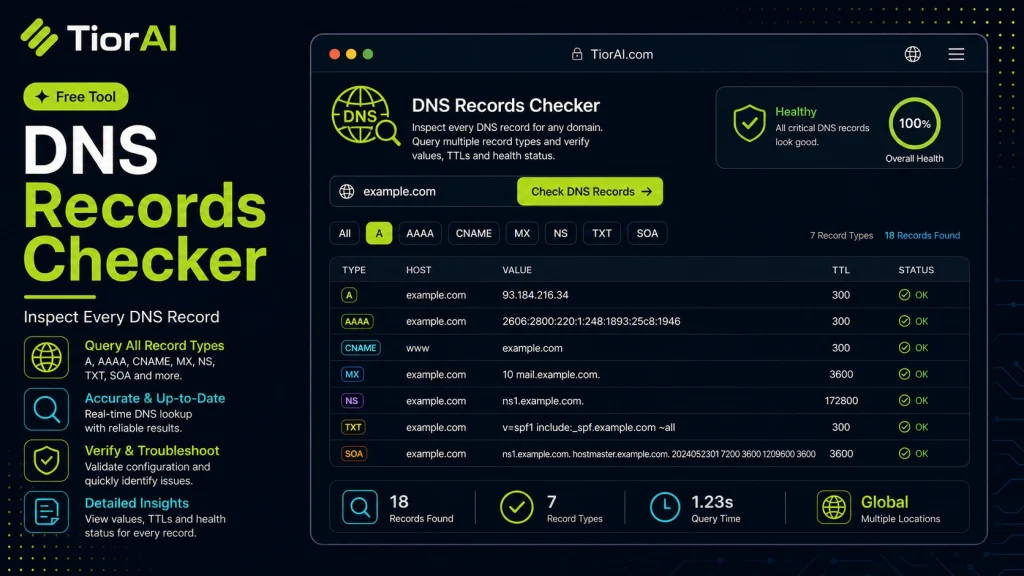Screen dimensions: 1024x576
Task: Click the www host cell
Action: pos(418,348)
